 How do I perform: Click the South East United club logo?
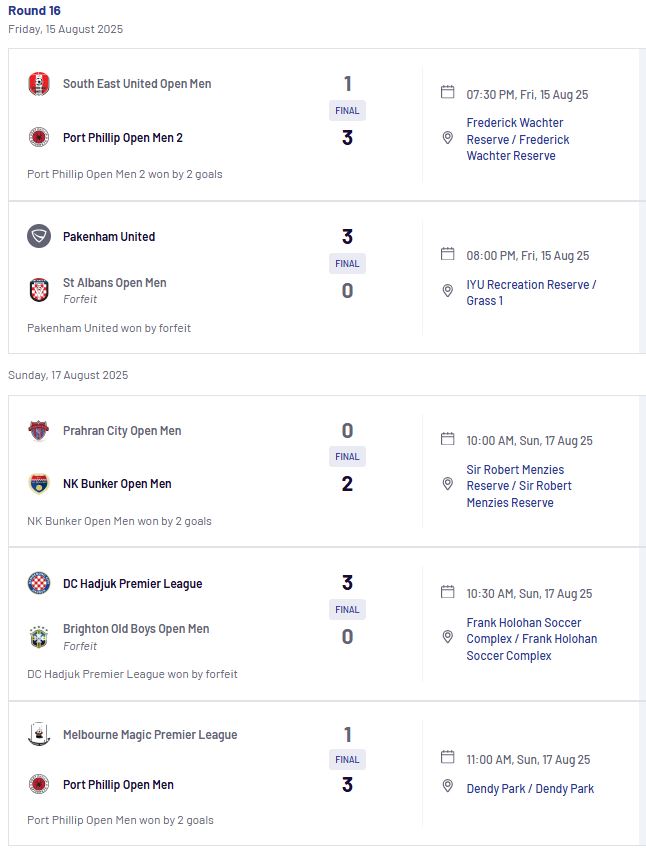click(x=39, y=83)
